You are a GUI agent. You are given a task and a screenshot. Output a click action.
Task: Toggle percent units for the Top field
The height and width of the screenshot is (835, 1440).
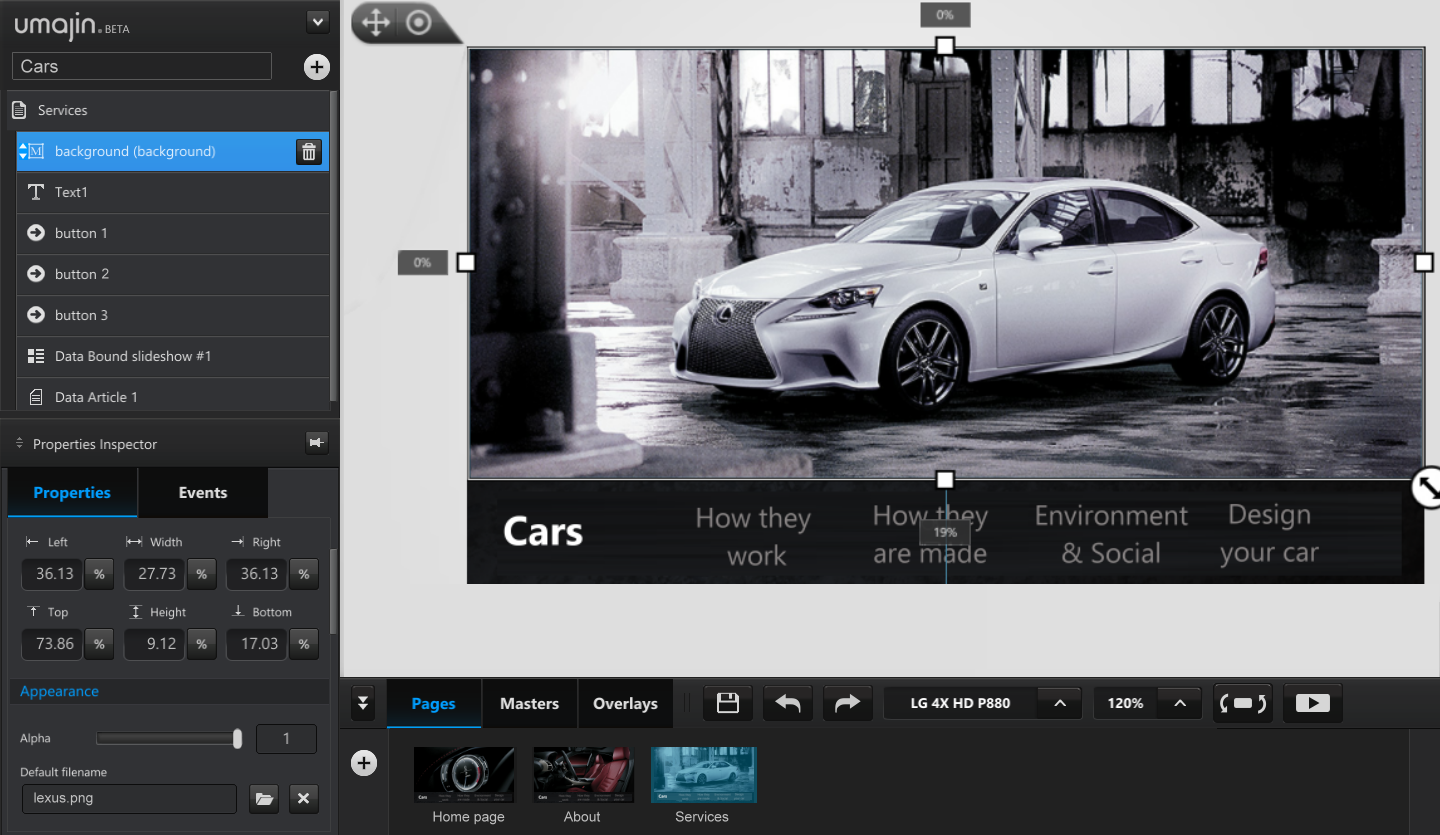[x=99, y=643]
